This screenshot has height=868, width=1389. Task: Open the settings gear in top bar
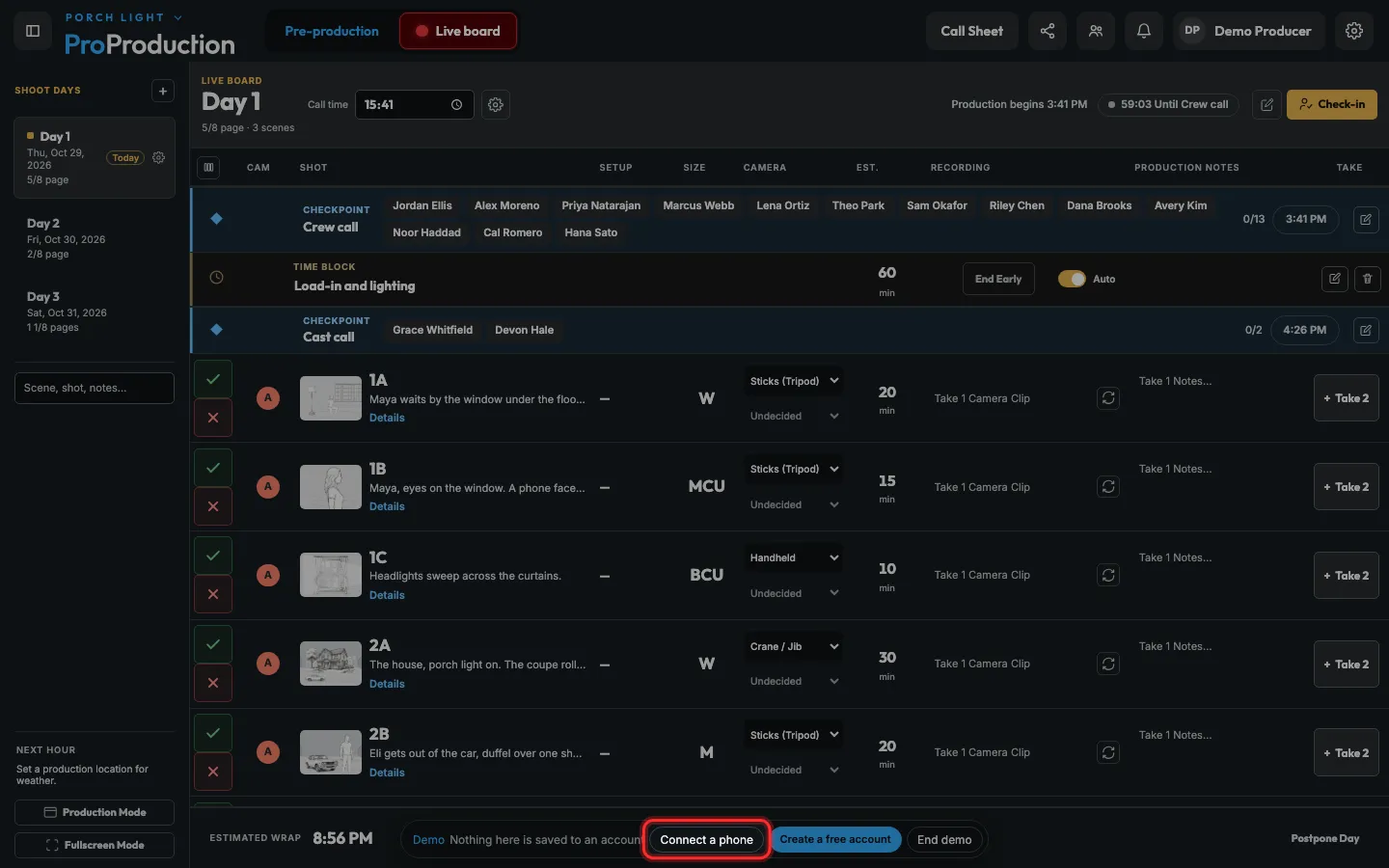pyautogui.click(x=1354, y=31)
